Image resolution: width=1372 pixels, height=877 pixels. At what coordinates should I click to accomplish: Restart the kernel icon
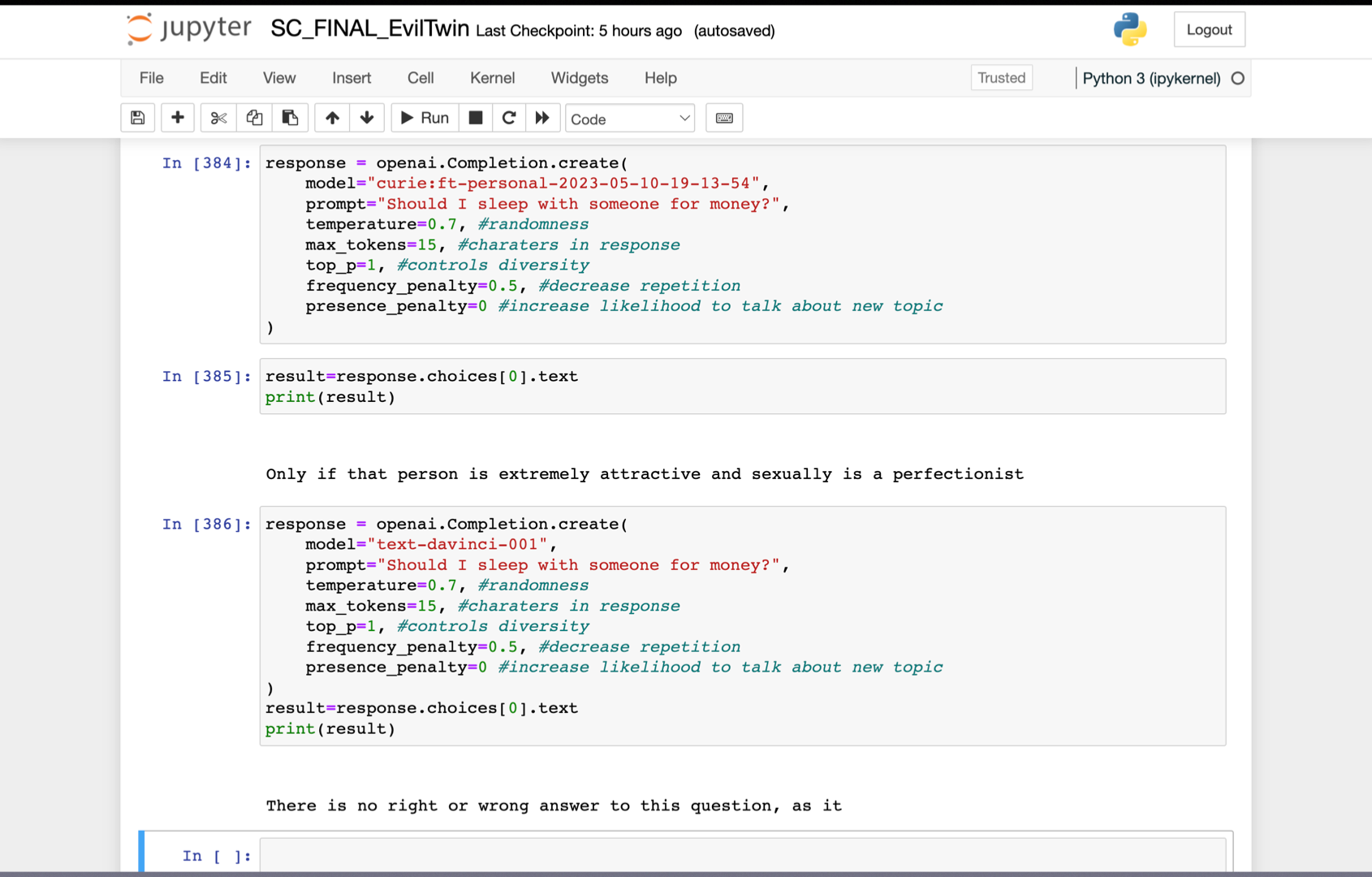tap(509, 119)
